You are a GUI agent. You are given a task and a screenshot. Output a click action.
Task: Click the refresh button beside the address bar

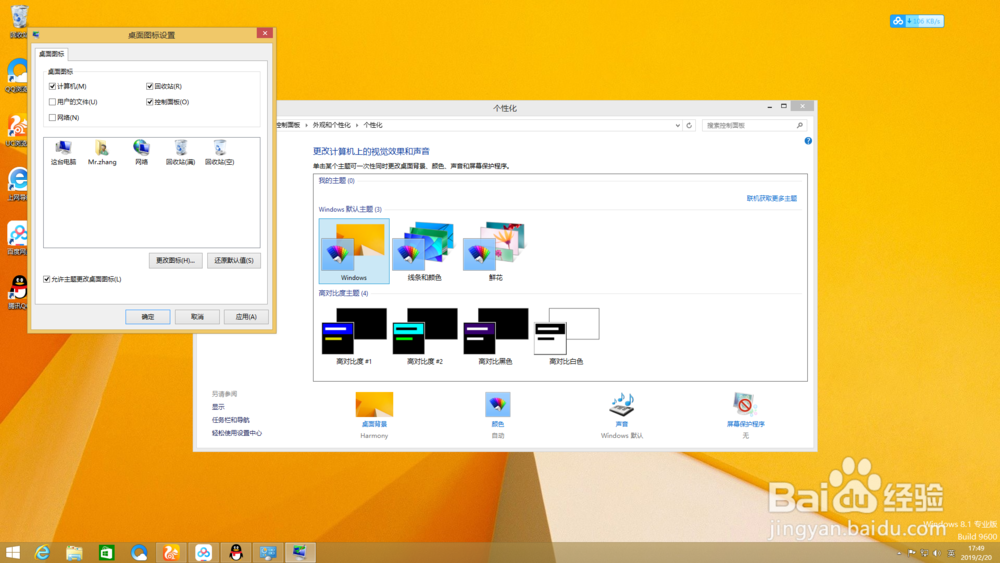pos(689,126)
